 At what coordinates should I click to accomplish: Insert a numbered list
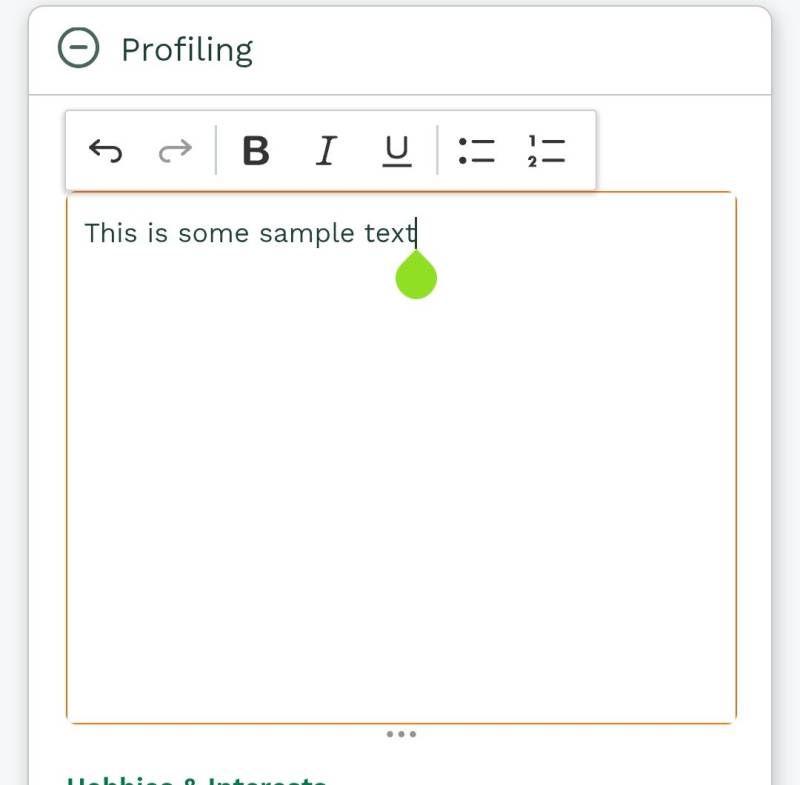(x=546, y=151)
